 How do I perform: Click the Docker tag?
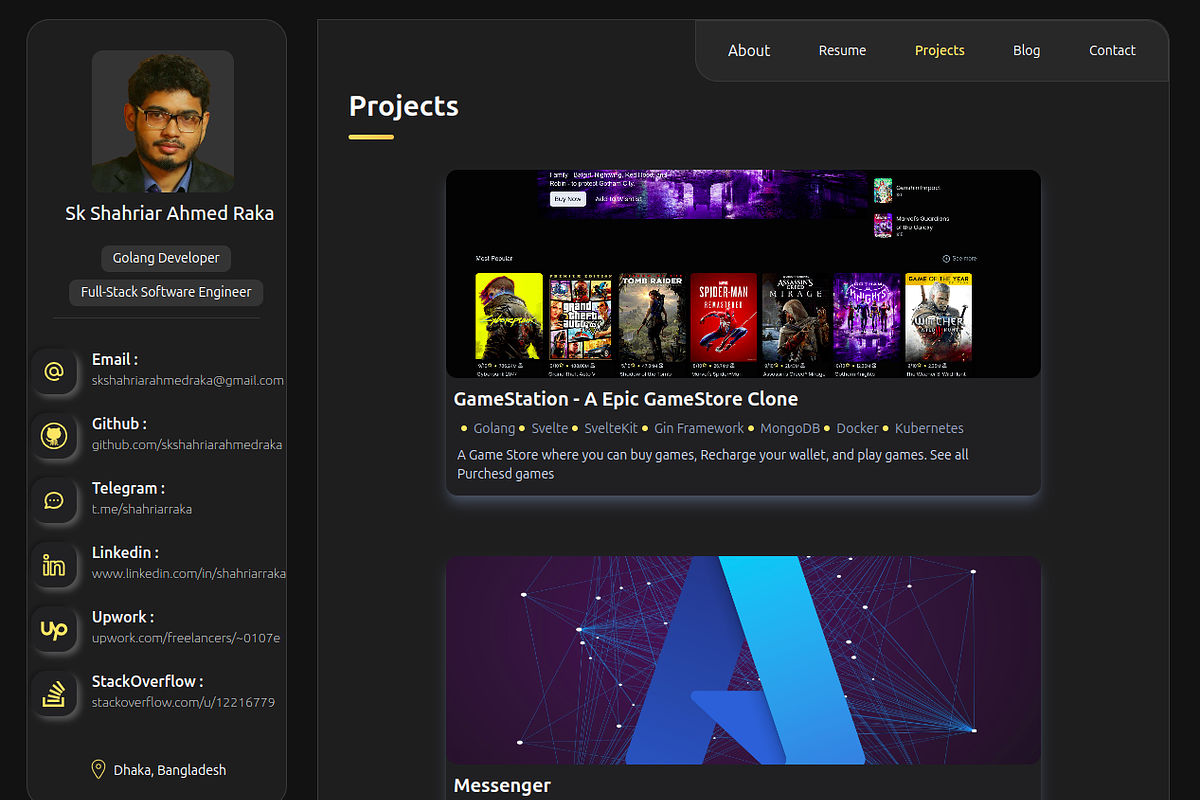point(858,428)
